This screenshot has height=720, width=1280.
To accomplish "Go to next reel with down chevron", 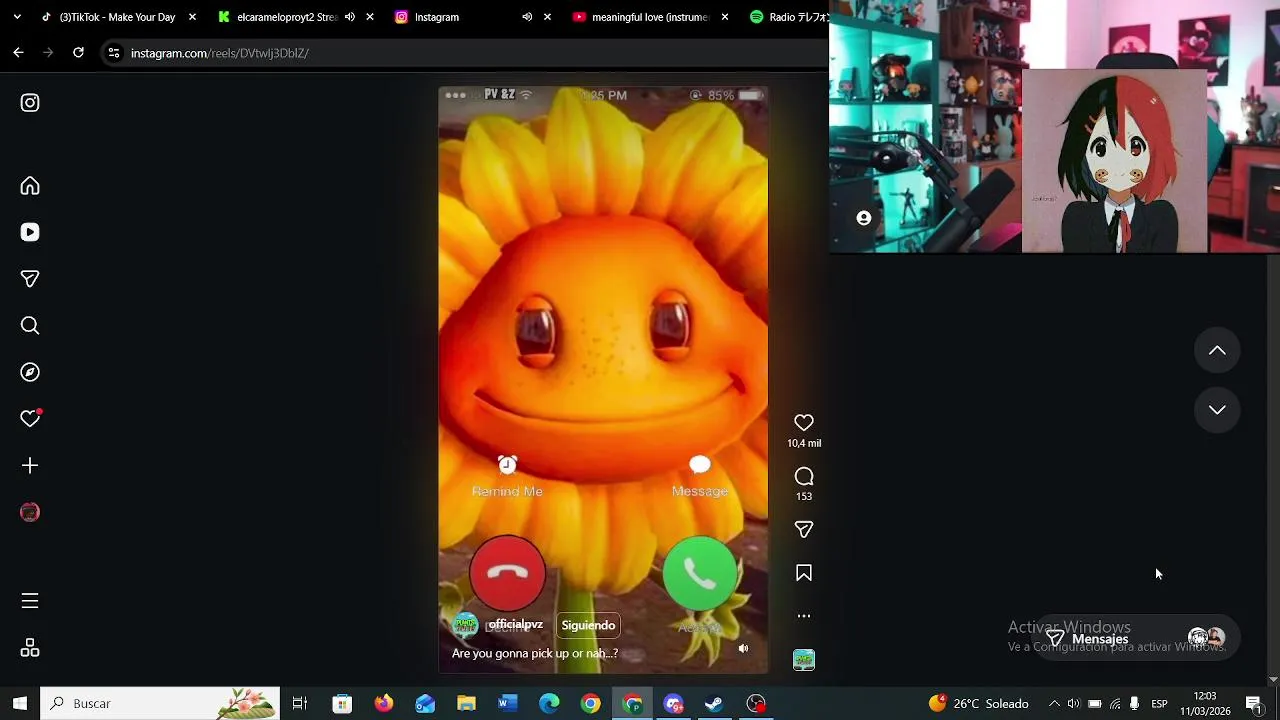I will click(1217, 410).
